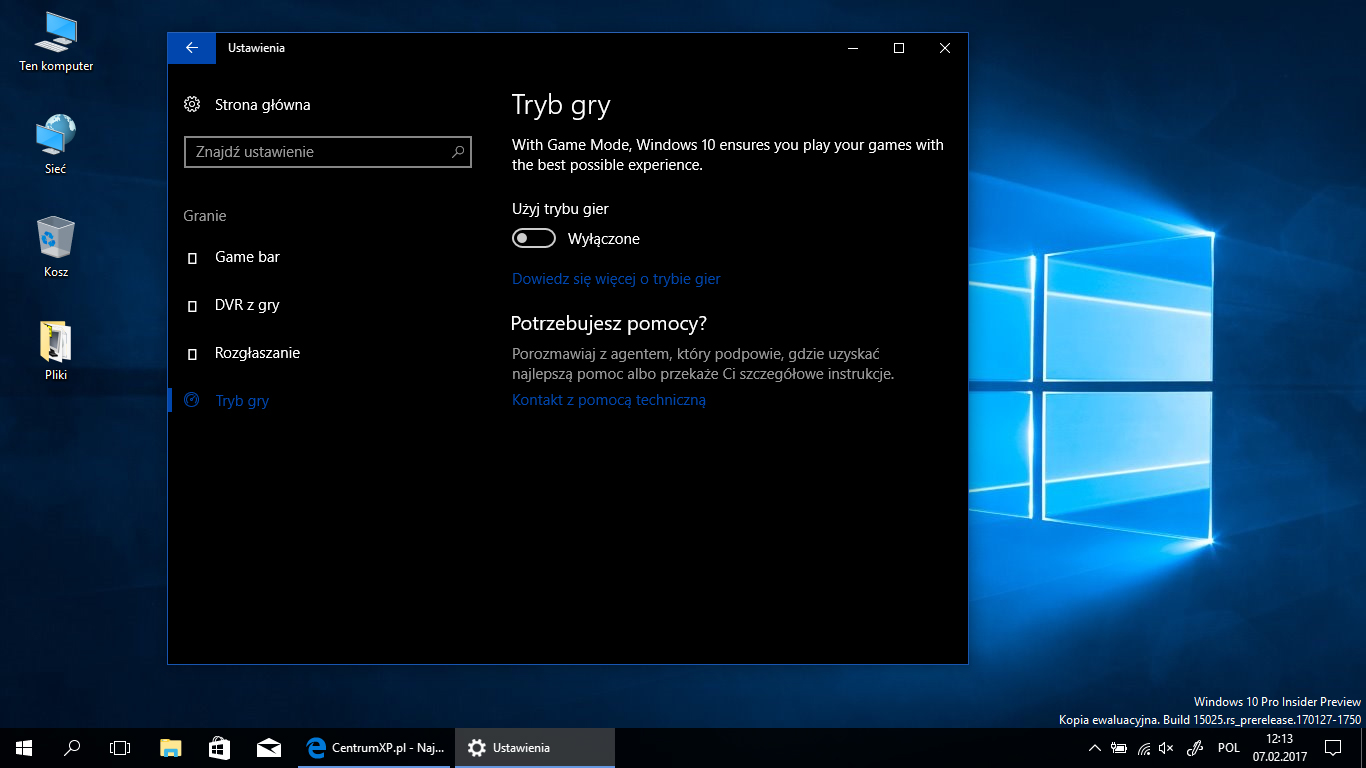Click the search magnifier in Znajdź ustawienie box
The height and width of the screenshot is (768, 1366).
(x=458, y=152)
